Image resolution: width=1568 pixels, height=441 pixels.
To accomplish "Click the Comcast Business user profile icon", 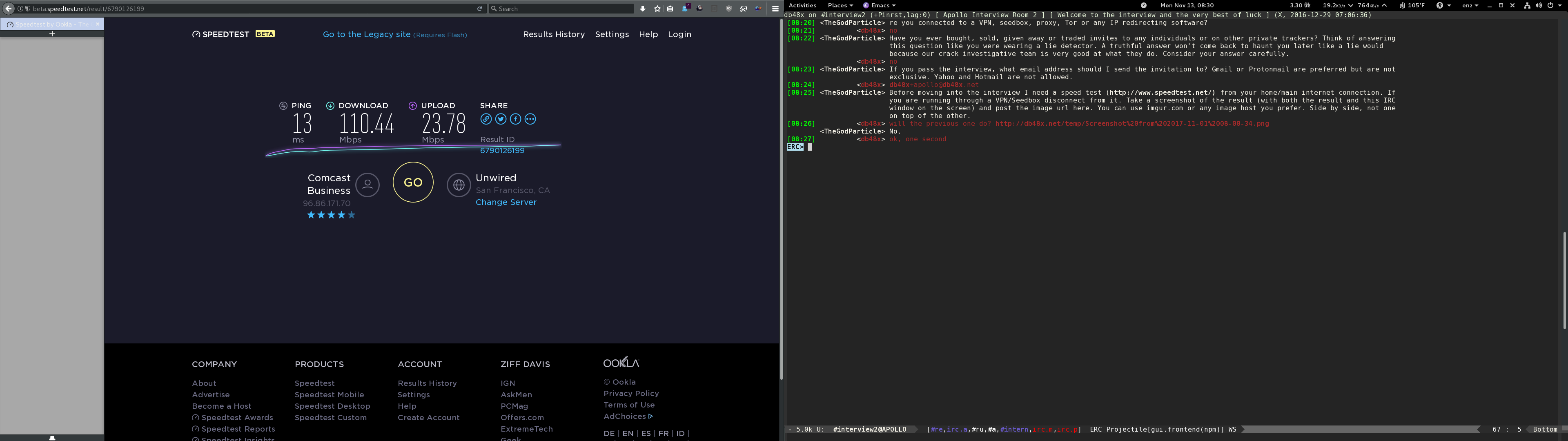I will click(x=367, y=185).
